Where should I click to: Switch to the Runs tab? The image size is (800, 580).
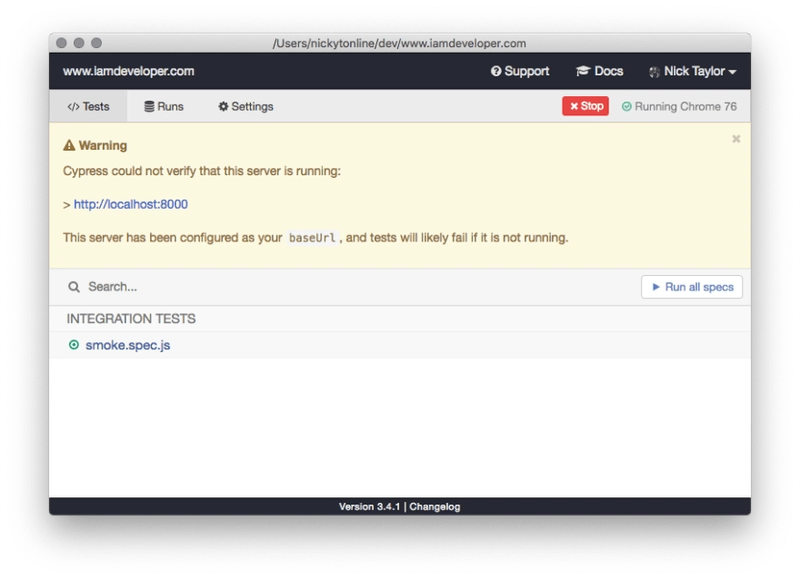click(164, 106)
